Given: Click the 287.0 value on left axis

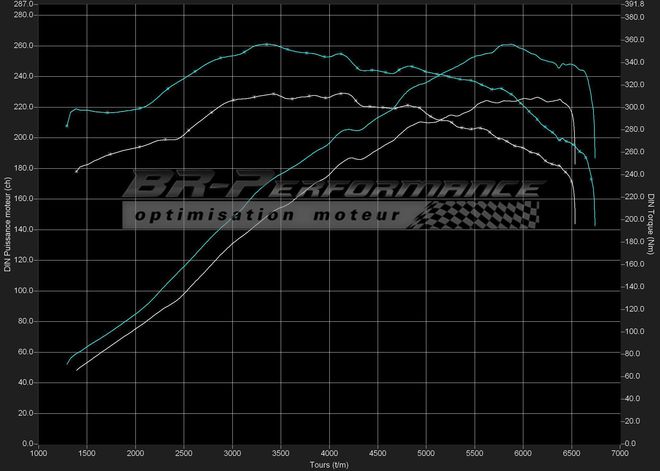Looking at the screenshot, I should (x=23, y=5).
